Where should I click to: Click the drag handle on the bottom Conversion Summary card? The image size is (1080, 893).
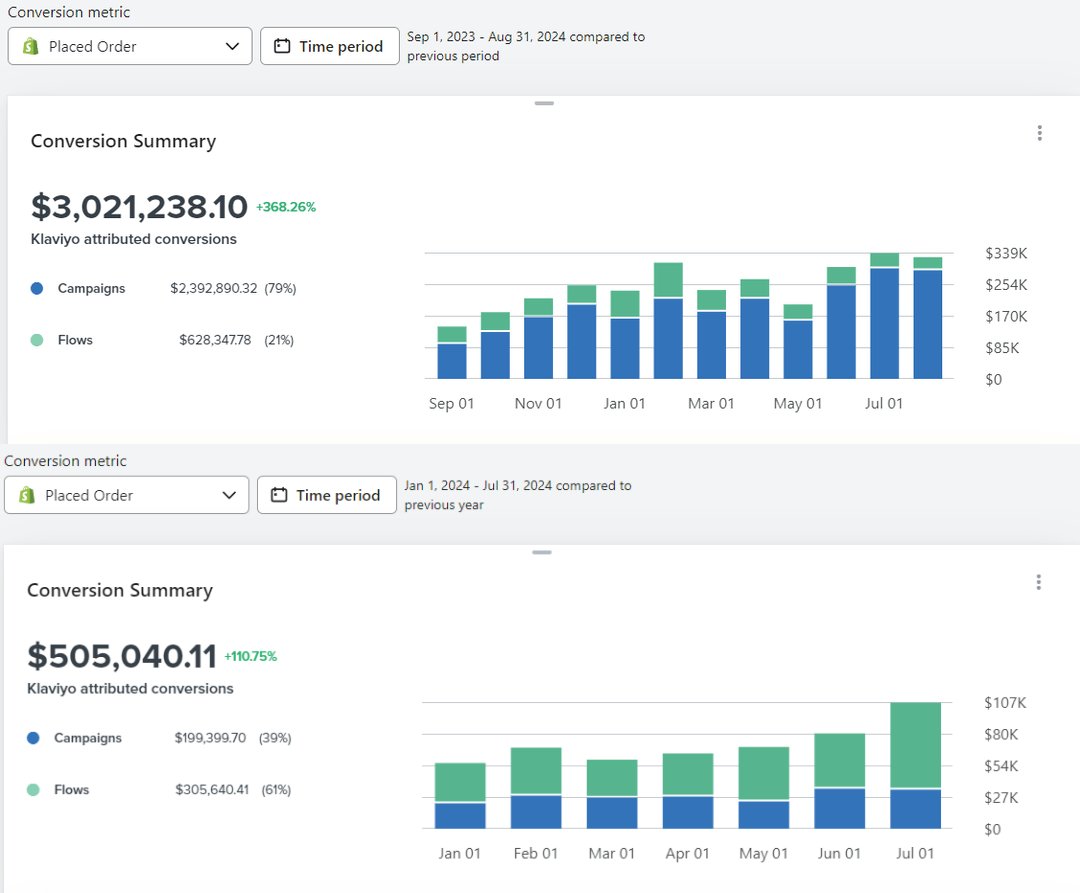(543, 552)
